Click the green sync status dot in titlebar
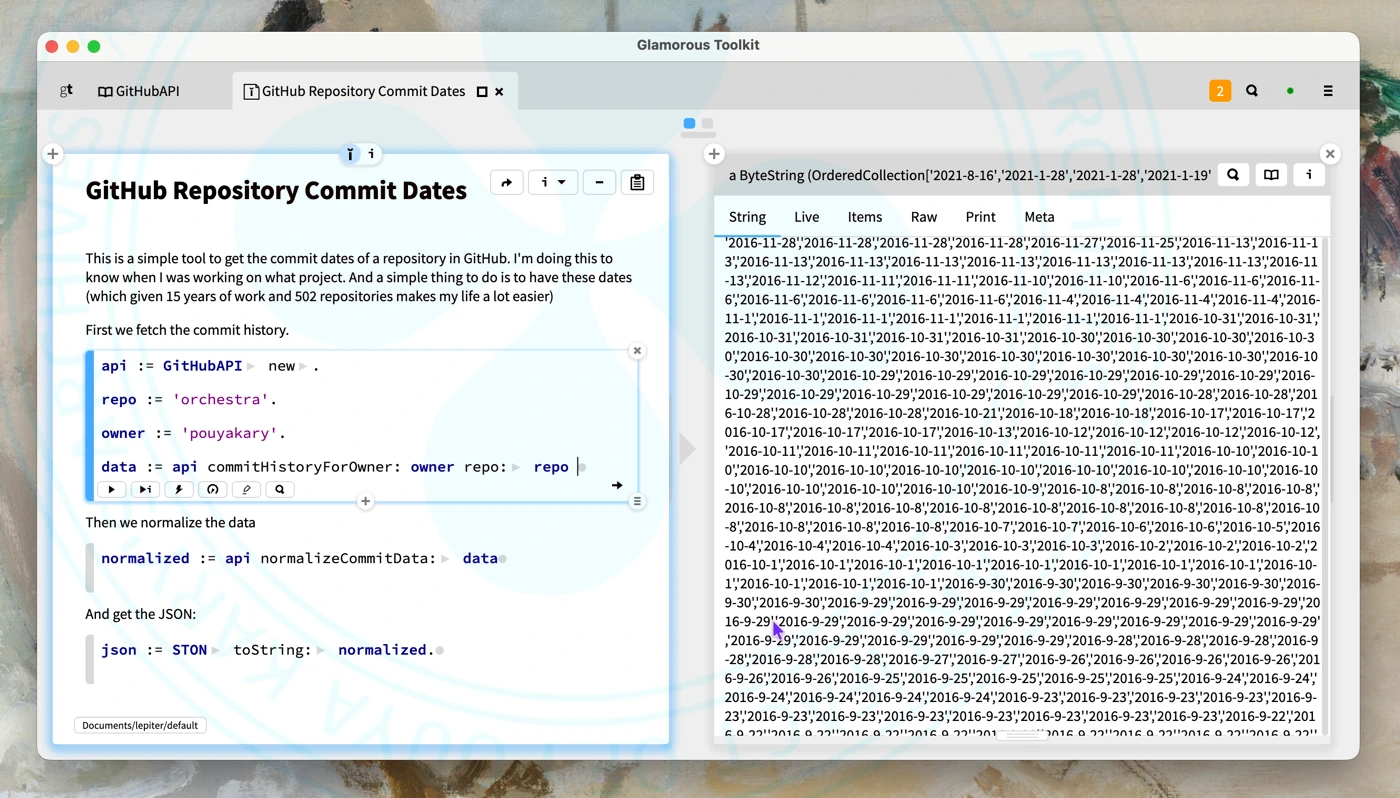Screen dimensions: 1400x798 (x=1289, y=90)
